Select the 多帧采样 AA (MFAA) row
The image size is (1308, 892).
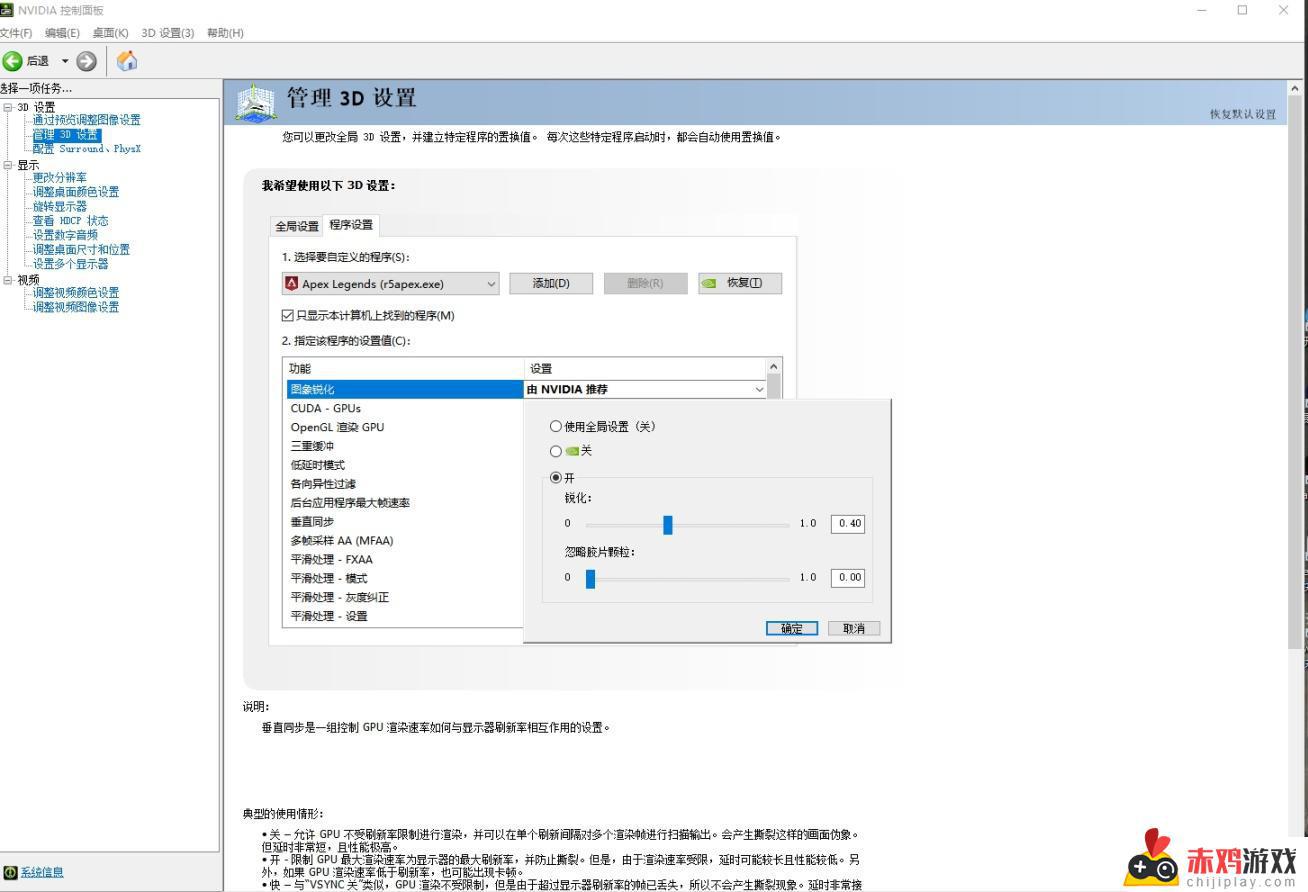pyautogui.click(x=404, y=541)
